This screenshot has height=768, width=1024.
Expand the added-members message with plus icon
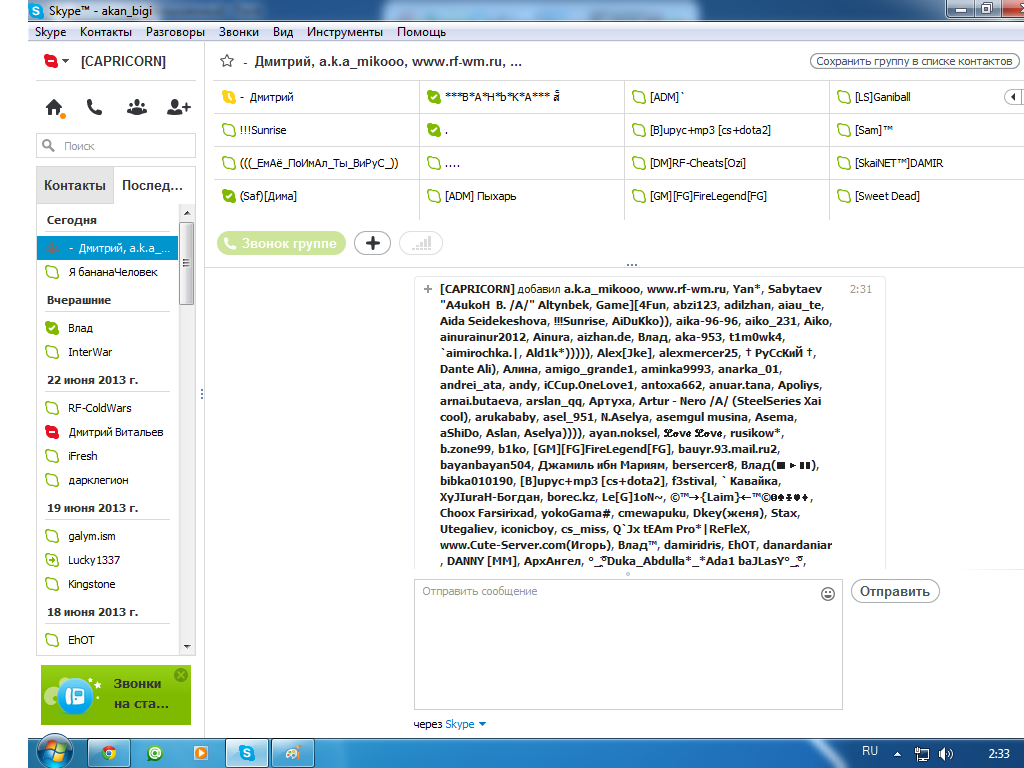pyautogui.click(x=428, y=289)
